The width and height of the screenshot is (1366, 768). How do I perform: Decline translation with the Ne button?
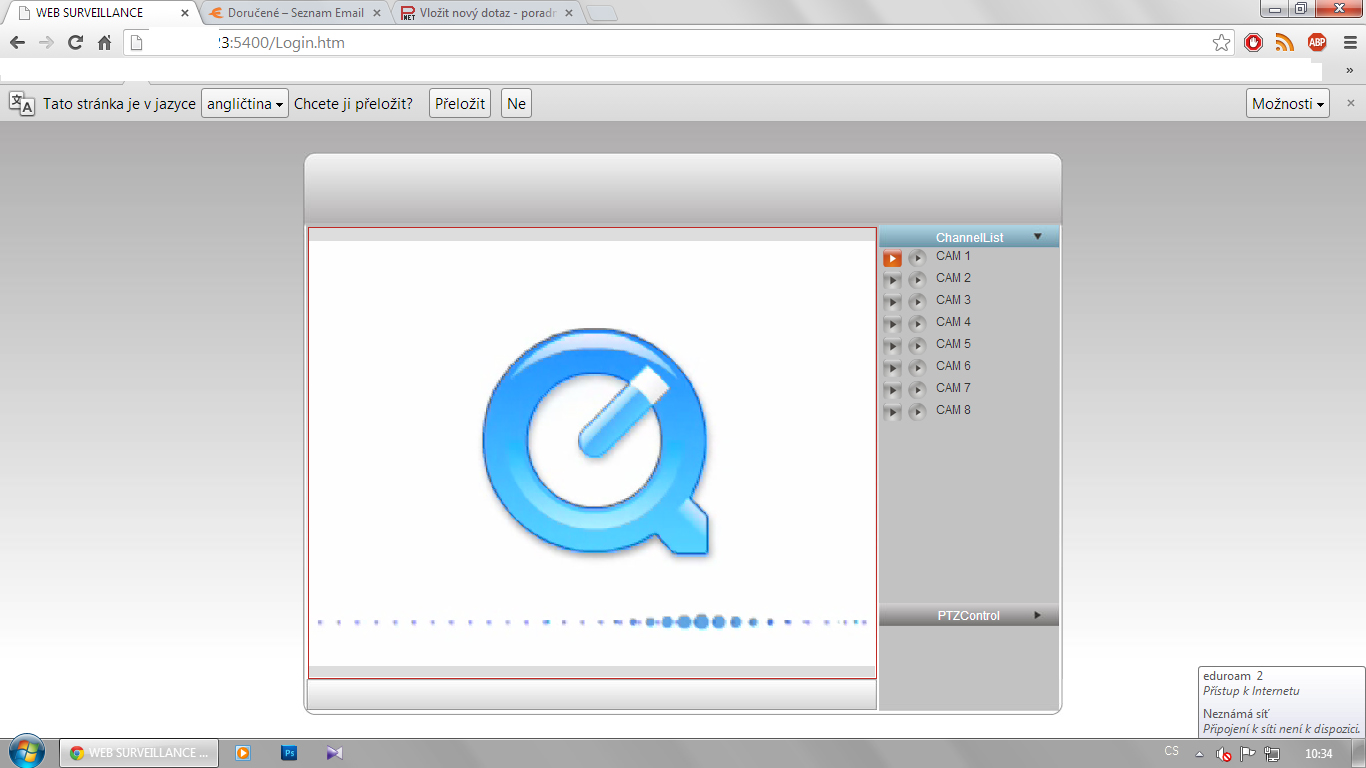[516, 104]
